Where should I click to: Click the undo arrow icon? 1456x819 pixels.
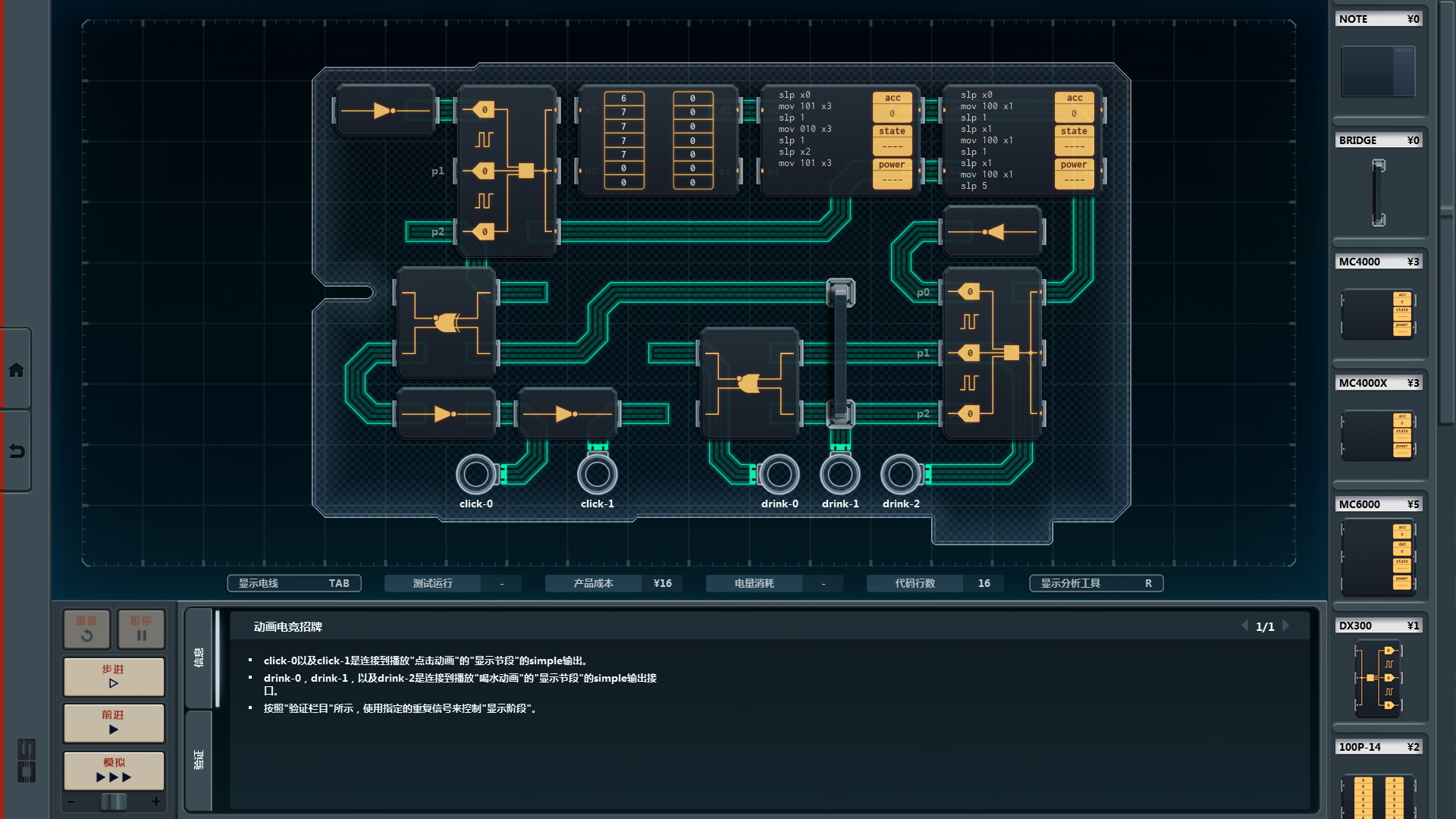point(16,451)
